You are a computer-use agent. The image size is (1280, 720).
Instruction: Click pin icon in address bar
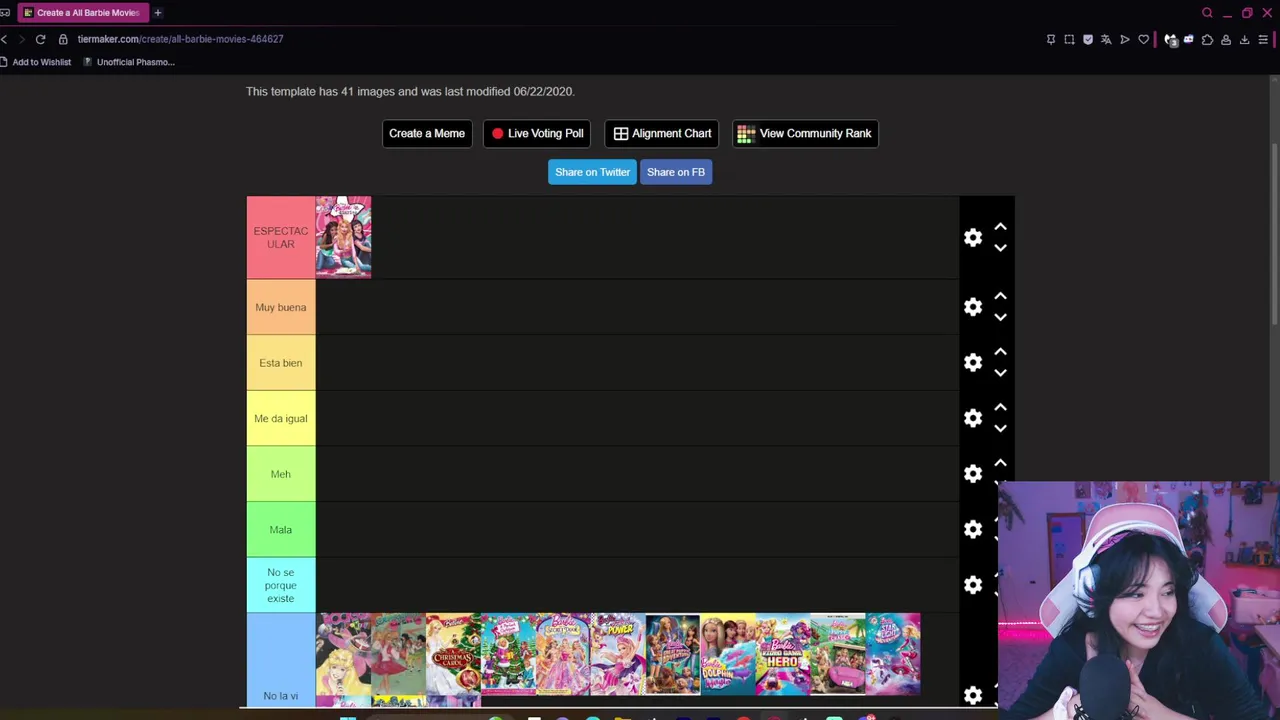(1051, 39)
